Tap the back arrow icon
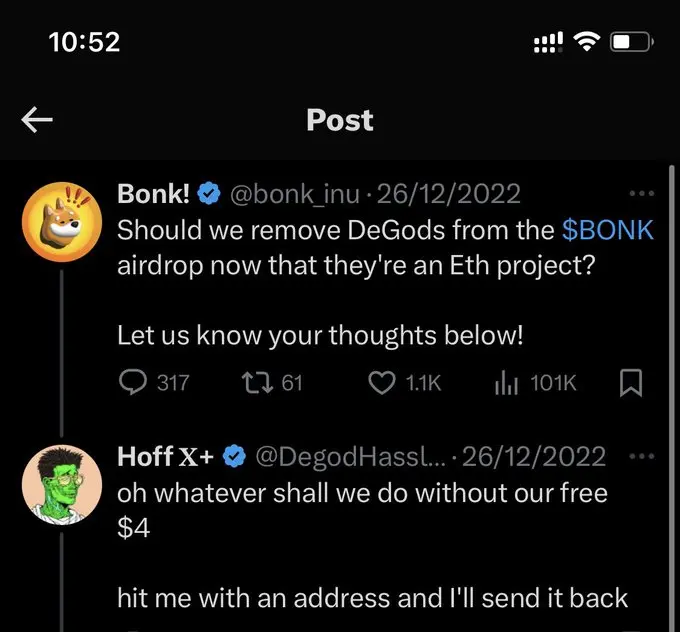 [x=37, y=120]
